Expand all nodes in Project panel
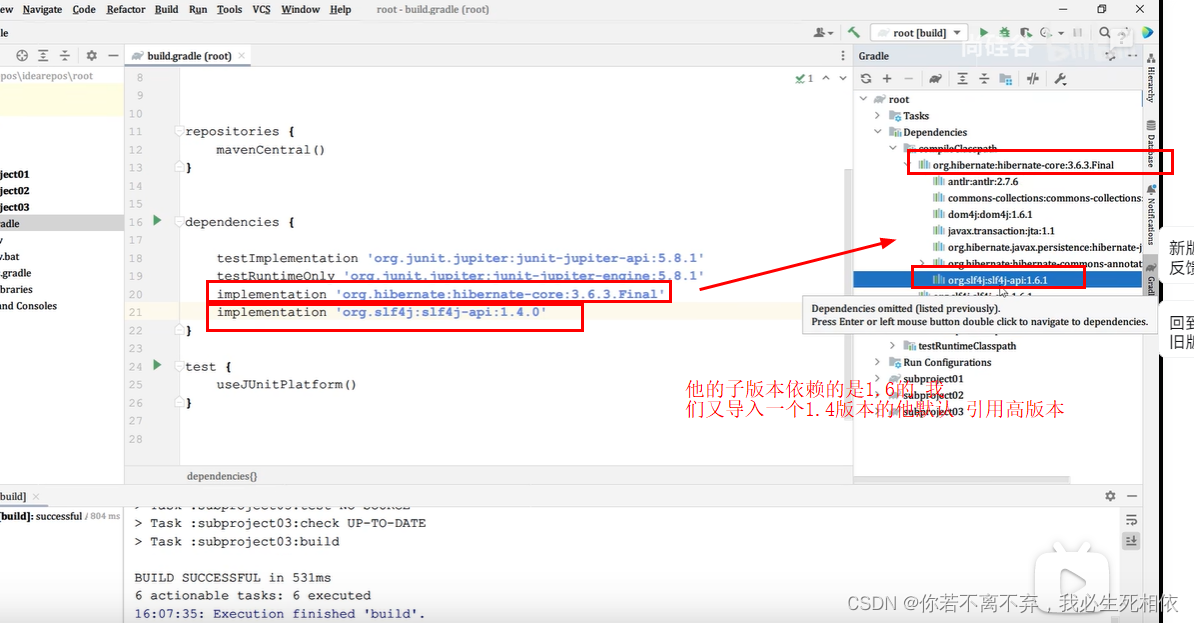 (x=43, y=56)
